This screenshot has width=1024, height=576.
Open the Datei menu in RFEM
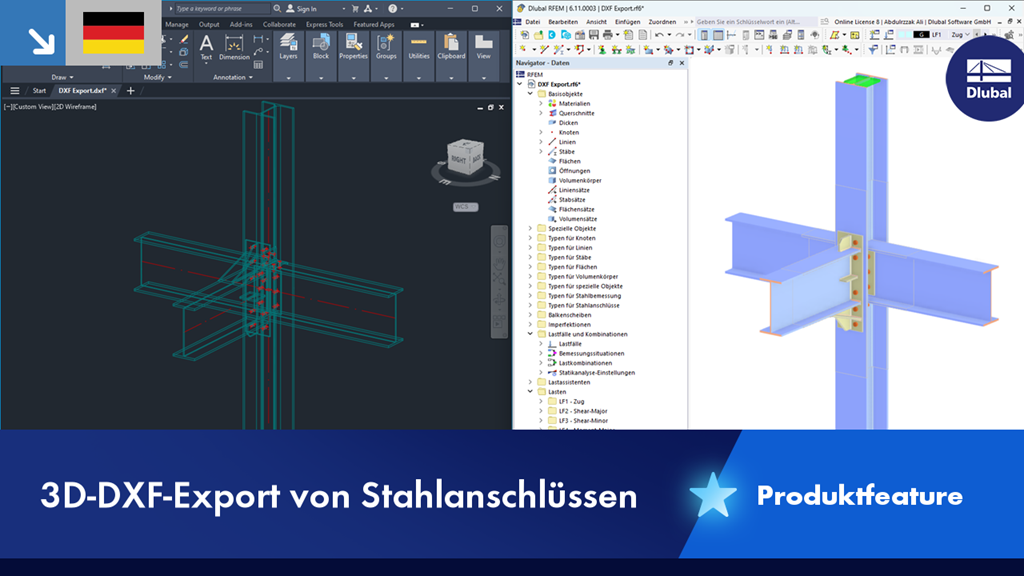[x=532, y=22]
